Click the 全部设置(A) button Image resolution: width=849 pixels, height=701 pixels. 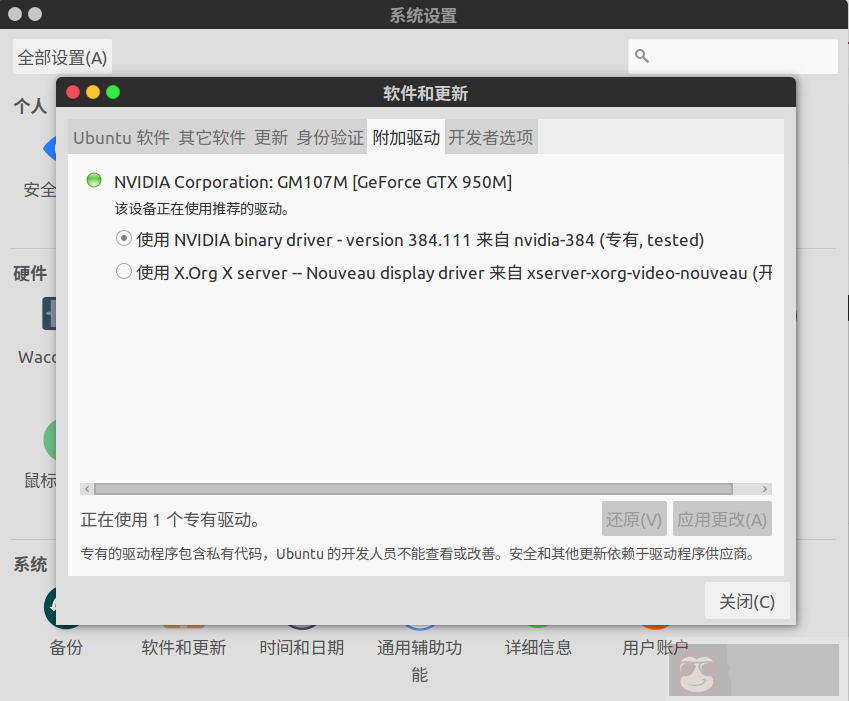62,57
